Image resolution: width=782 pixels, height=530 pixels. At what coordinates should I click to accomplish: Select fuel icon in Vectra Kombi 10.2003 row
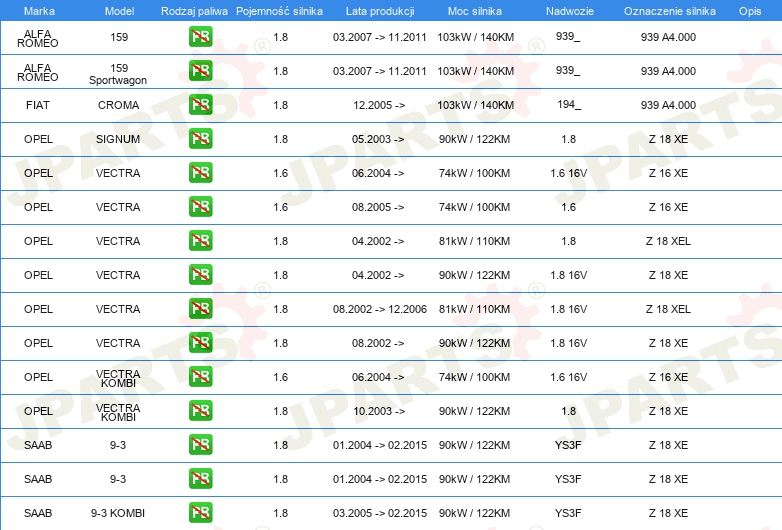200,411
